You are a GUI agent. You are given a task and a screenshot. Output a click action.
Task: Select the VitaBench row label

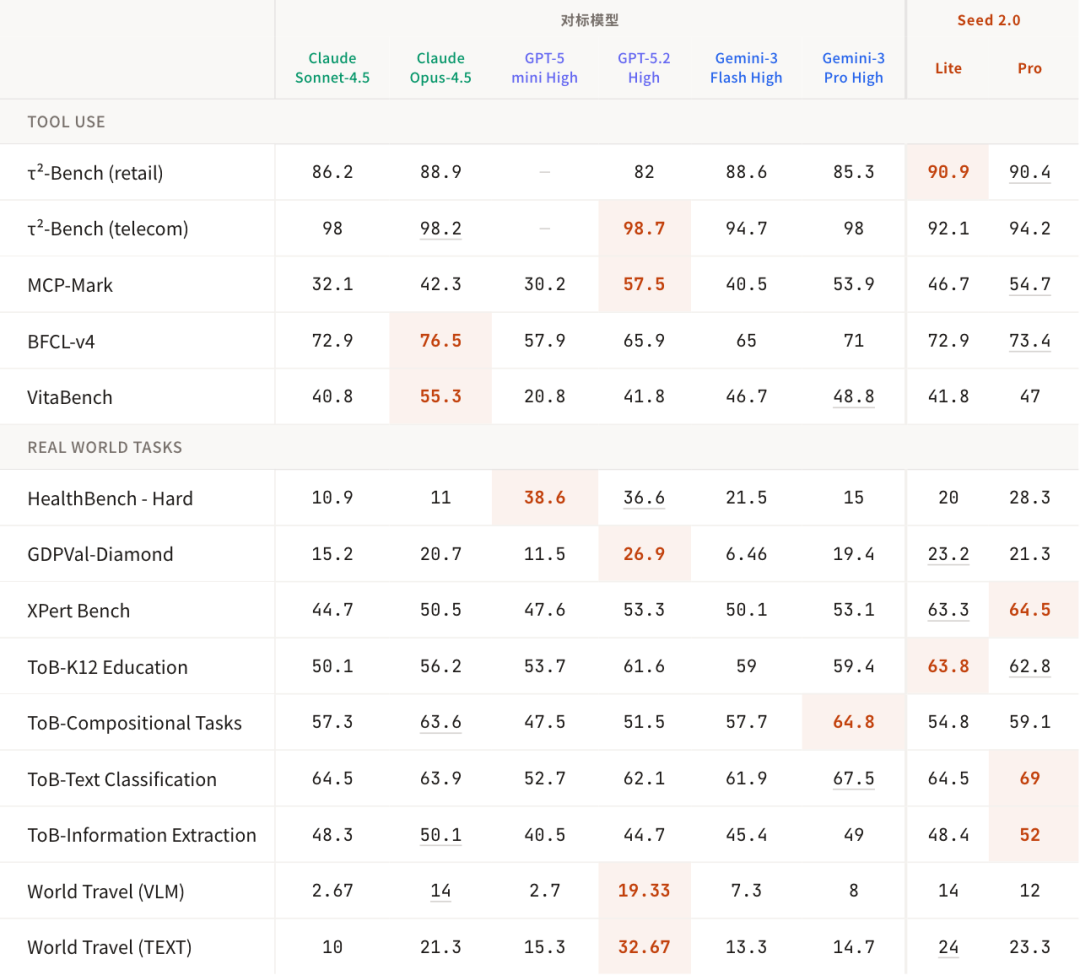[x=70, y=397]
